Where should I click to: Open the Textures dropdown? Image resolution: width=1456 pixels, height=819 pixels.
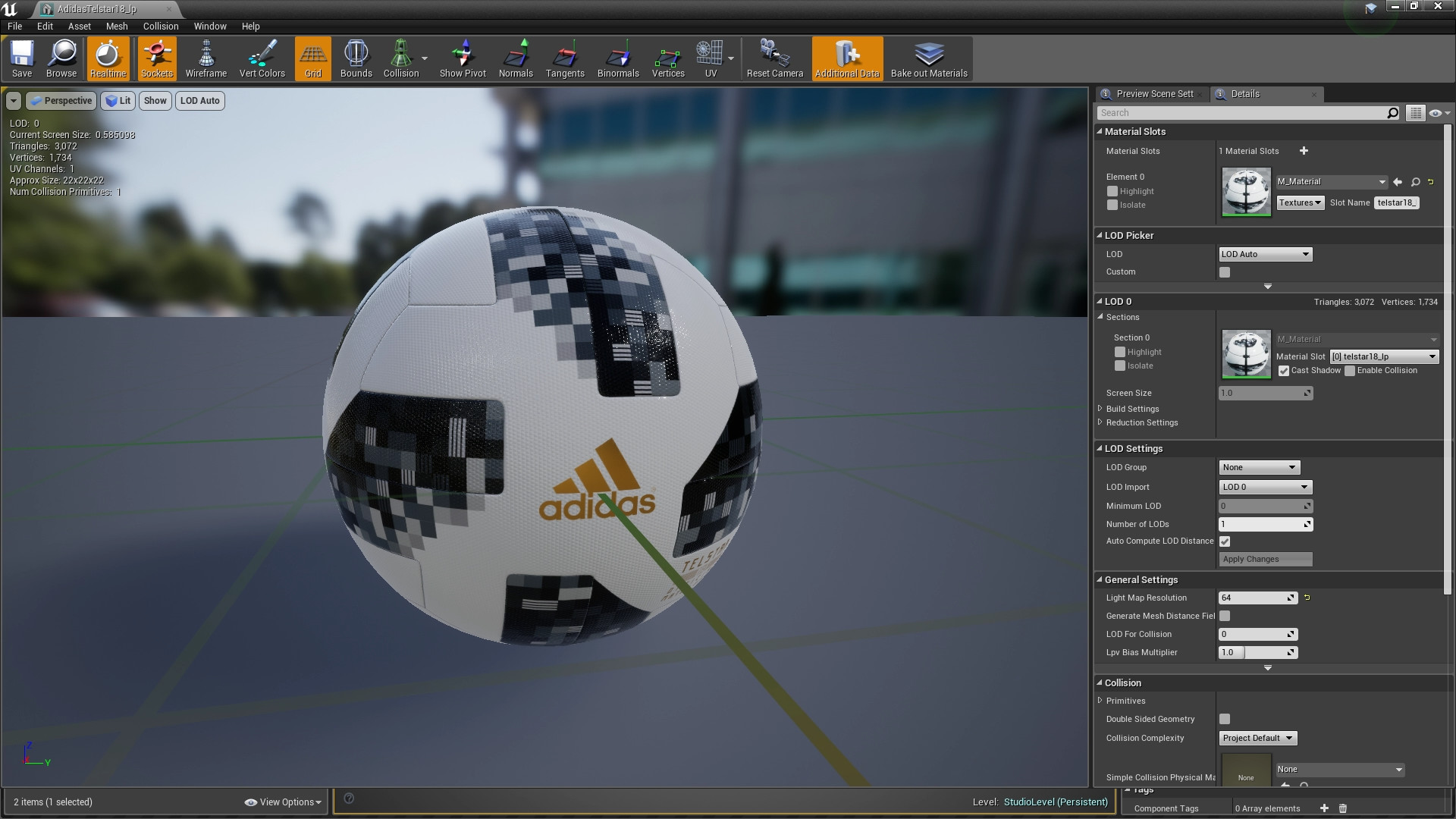[1301, 202]
